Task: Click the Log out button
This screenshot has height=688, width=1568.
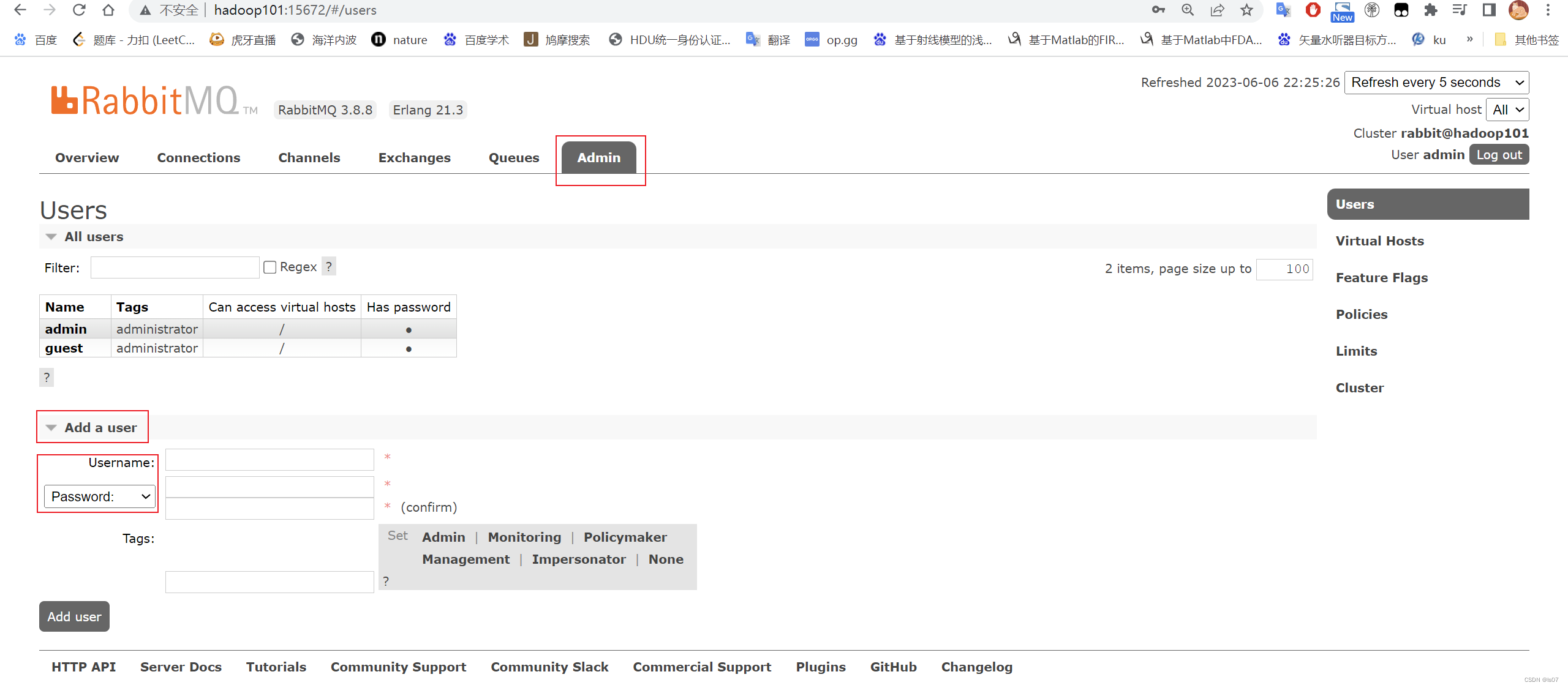Action: pyautogui.click(x=1498, y=154)
